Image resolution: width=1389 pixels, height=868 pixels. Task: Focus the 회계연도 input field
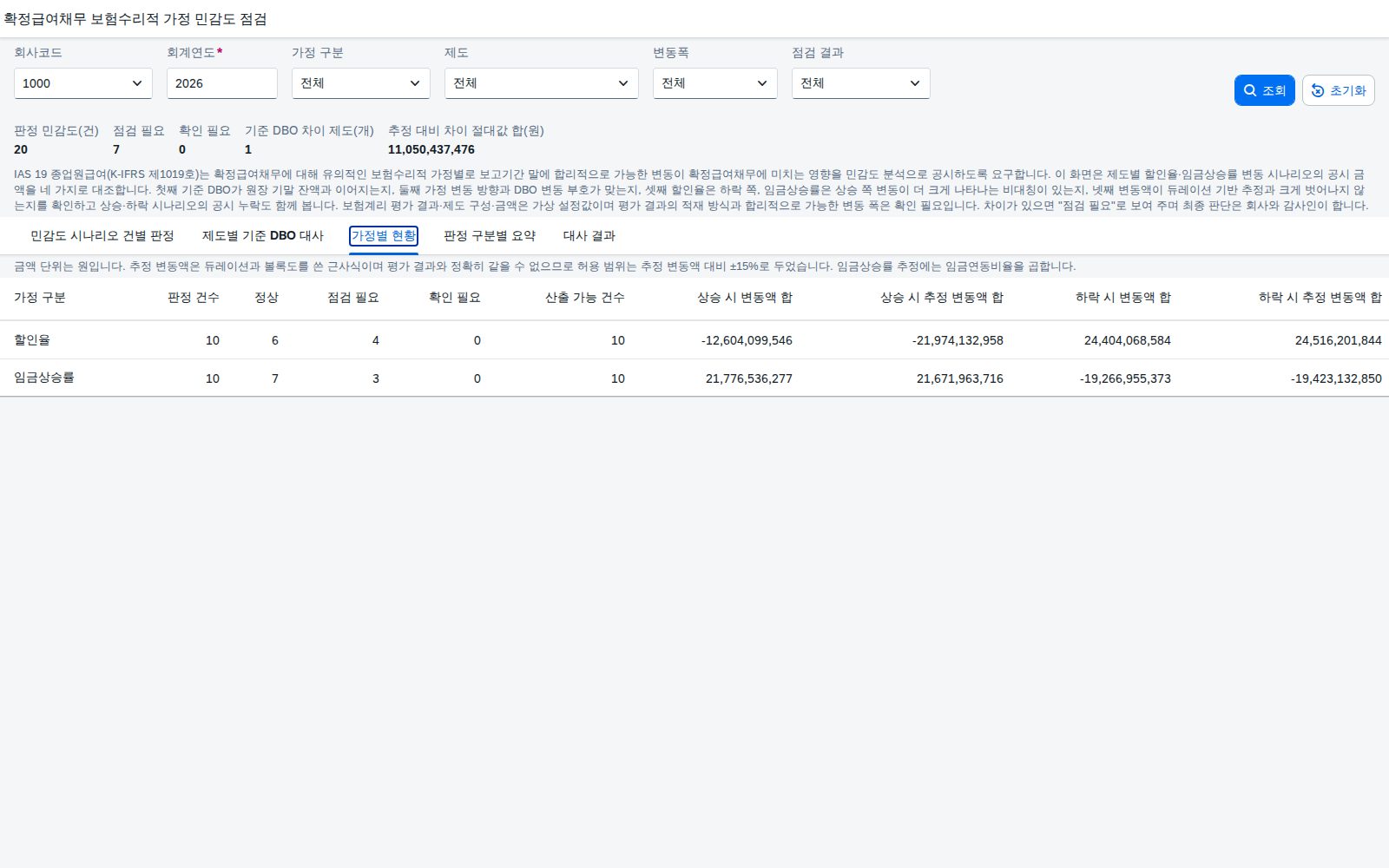(x=222, y=83)
